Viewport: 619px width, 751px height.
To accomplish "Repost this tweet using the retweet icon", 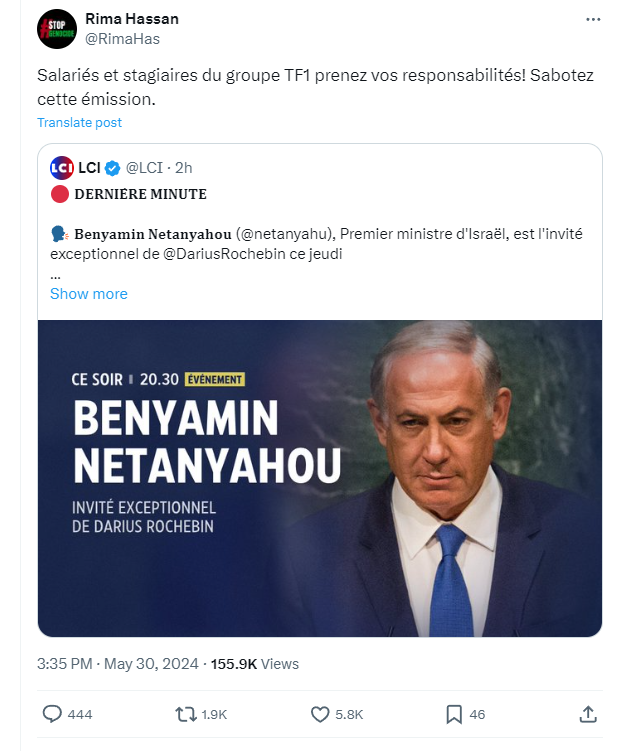I will coord(186,714).
